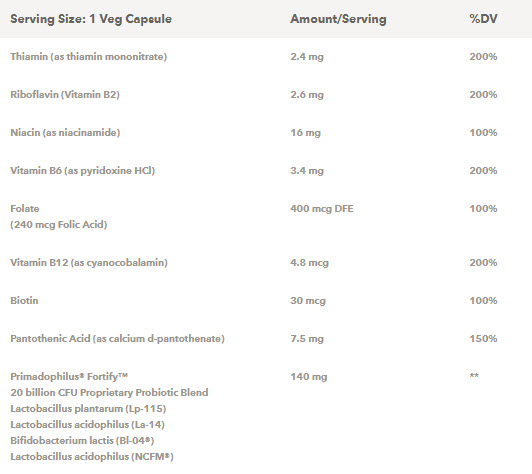Click the double asterisk in the %DV column

tap(474, 376)
